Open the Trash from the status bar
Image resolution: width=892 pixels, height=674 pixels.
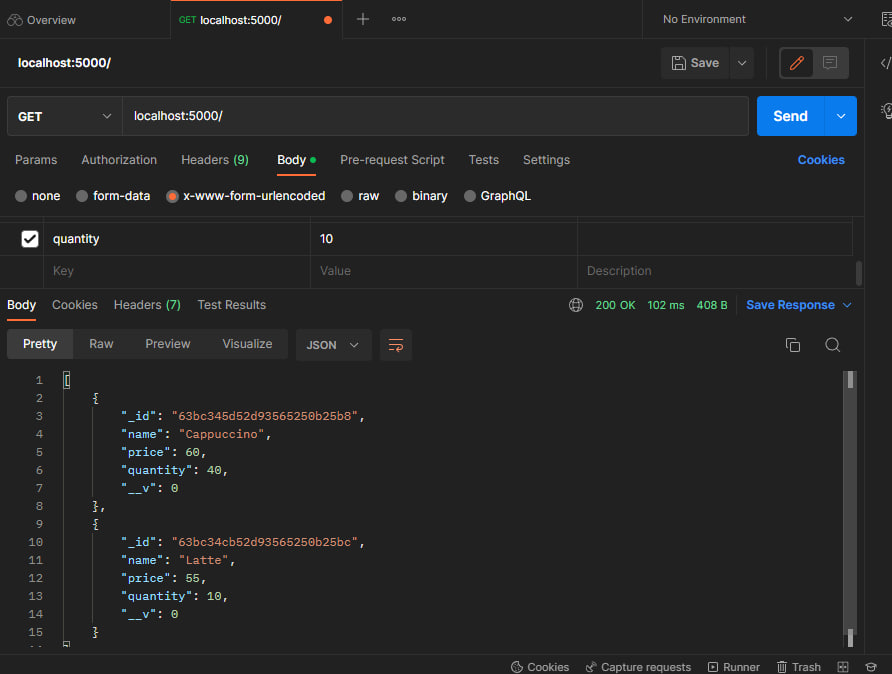coord(798,666)
